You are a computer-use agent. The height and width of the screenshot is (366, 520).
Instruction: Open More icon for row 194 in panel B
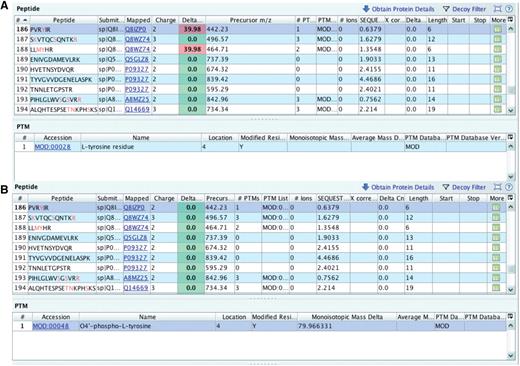(496, 288)
